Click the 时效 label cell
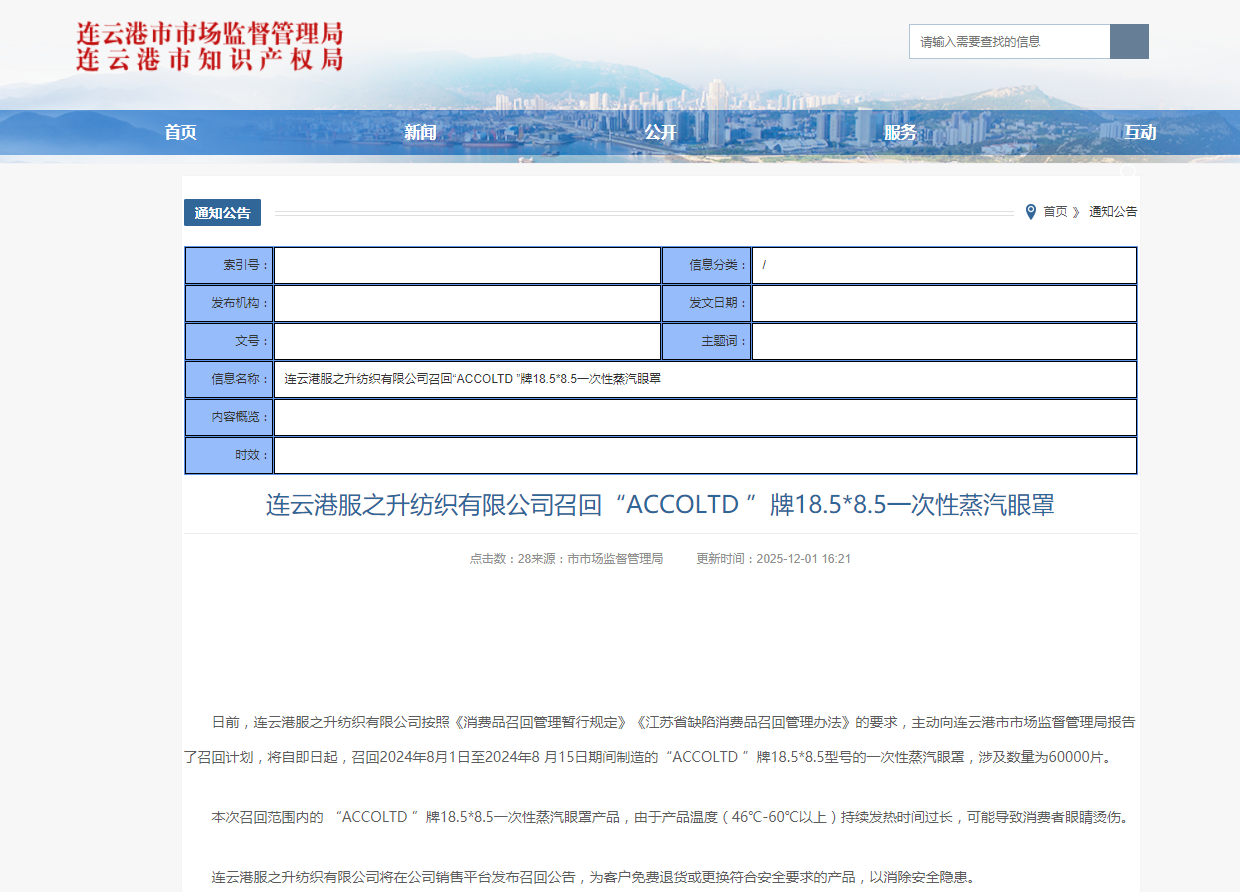Image resolution: width=1240 pixels, height=892 pixels. point(229,455)
